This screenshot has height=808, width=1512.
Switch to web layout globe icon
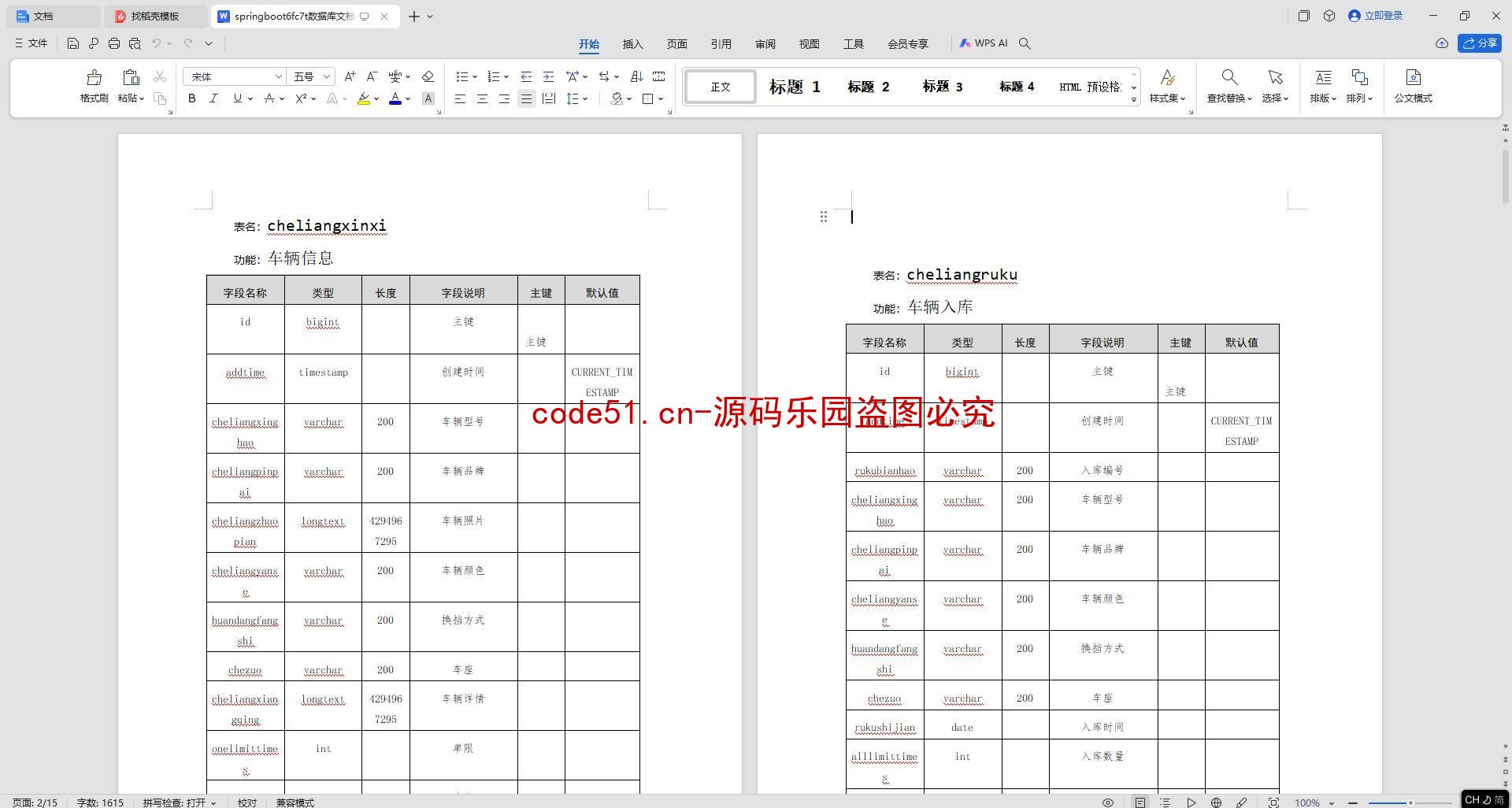pos(1216,802)
